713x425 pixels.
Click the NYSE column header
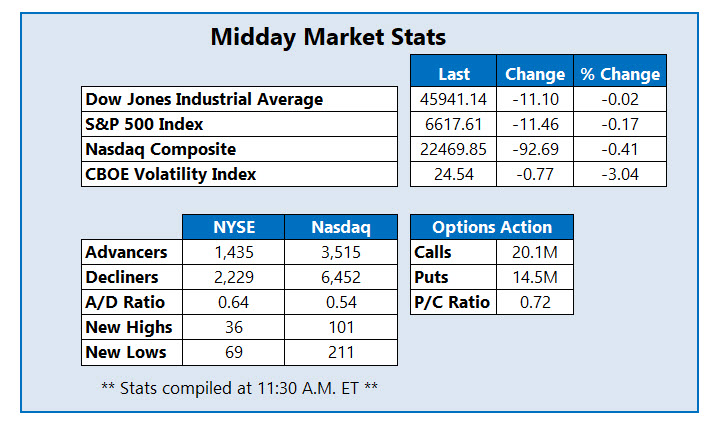pos(233,227)
